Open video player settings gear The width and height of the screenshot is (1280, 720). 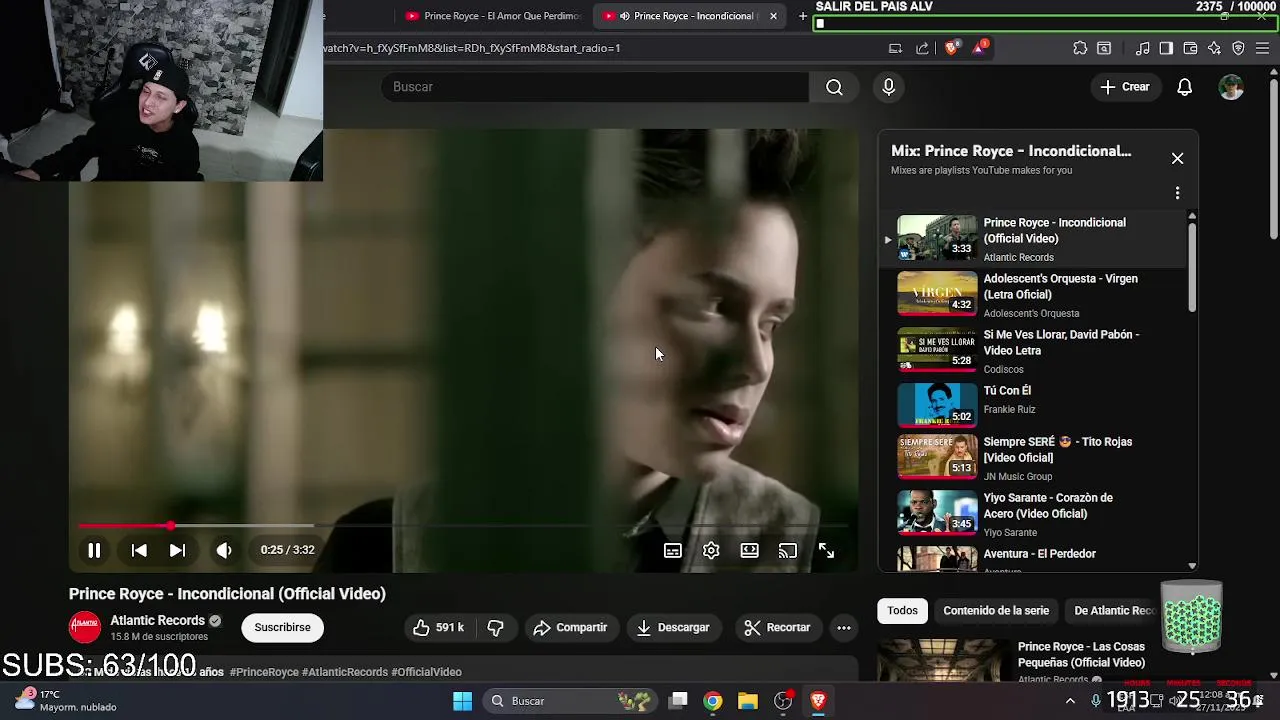[711, 550]
